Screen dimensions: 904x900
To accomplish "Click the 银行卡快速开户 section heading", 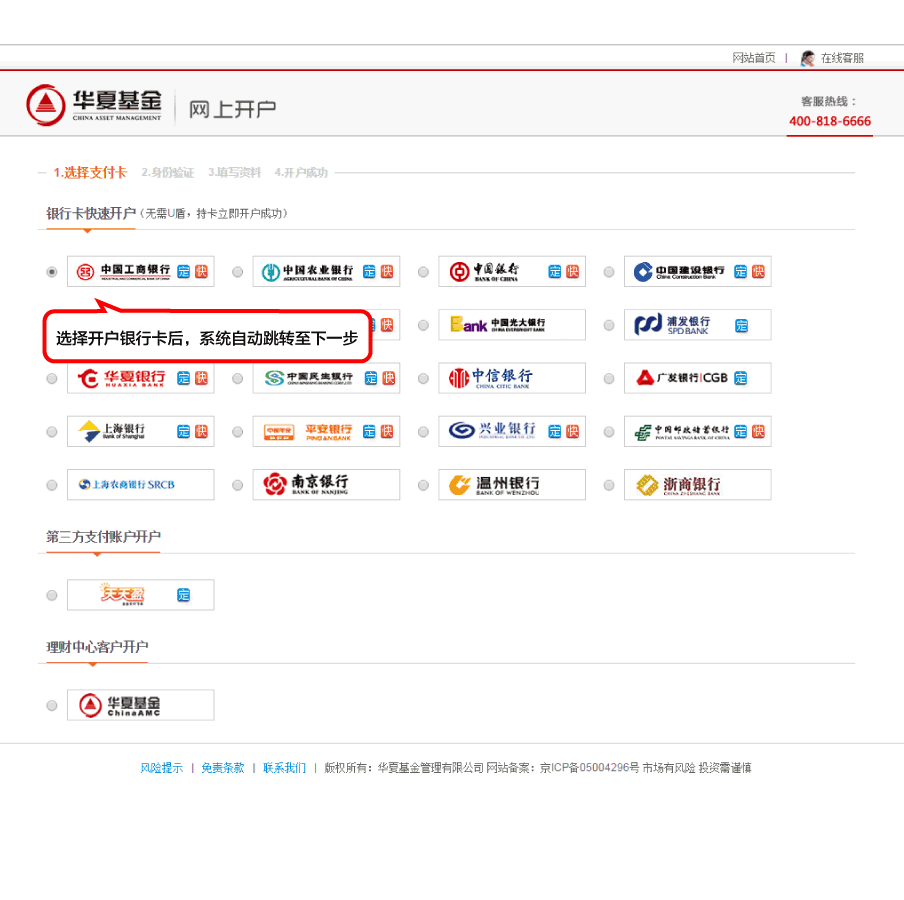I will point(91,213).
